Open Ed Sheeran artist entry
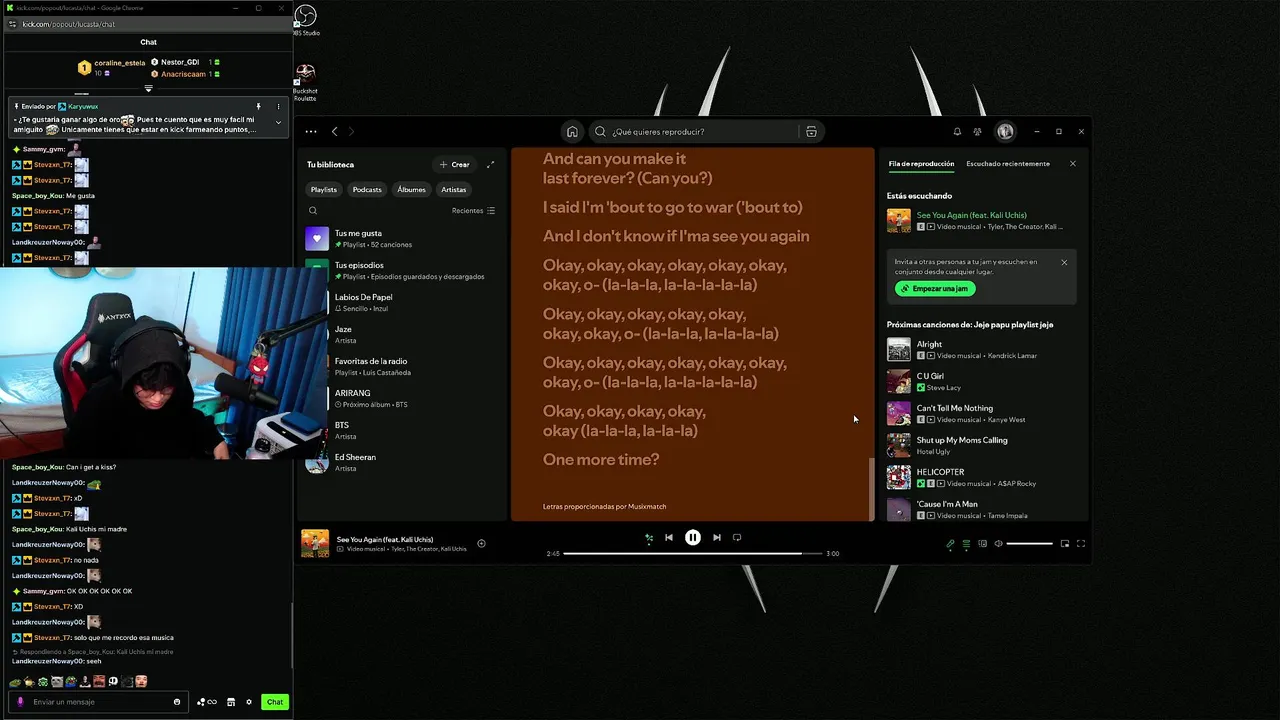This screenshot has width=1280, height=720. click(x=402, y=462)
